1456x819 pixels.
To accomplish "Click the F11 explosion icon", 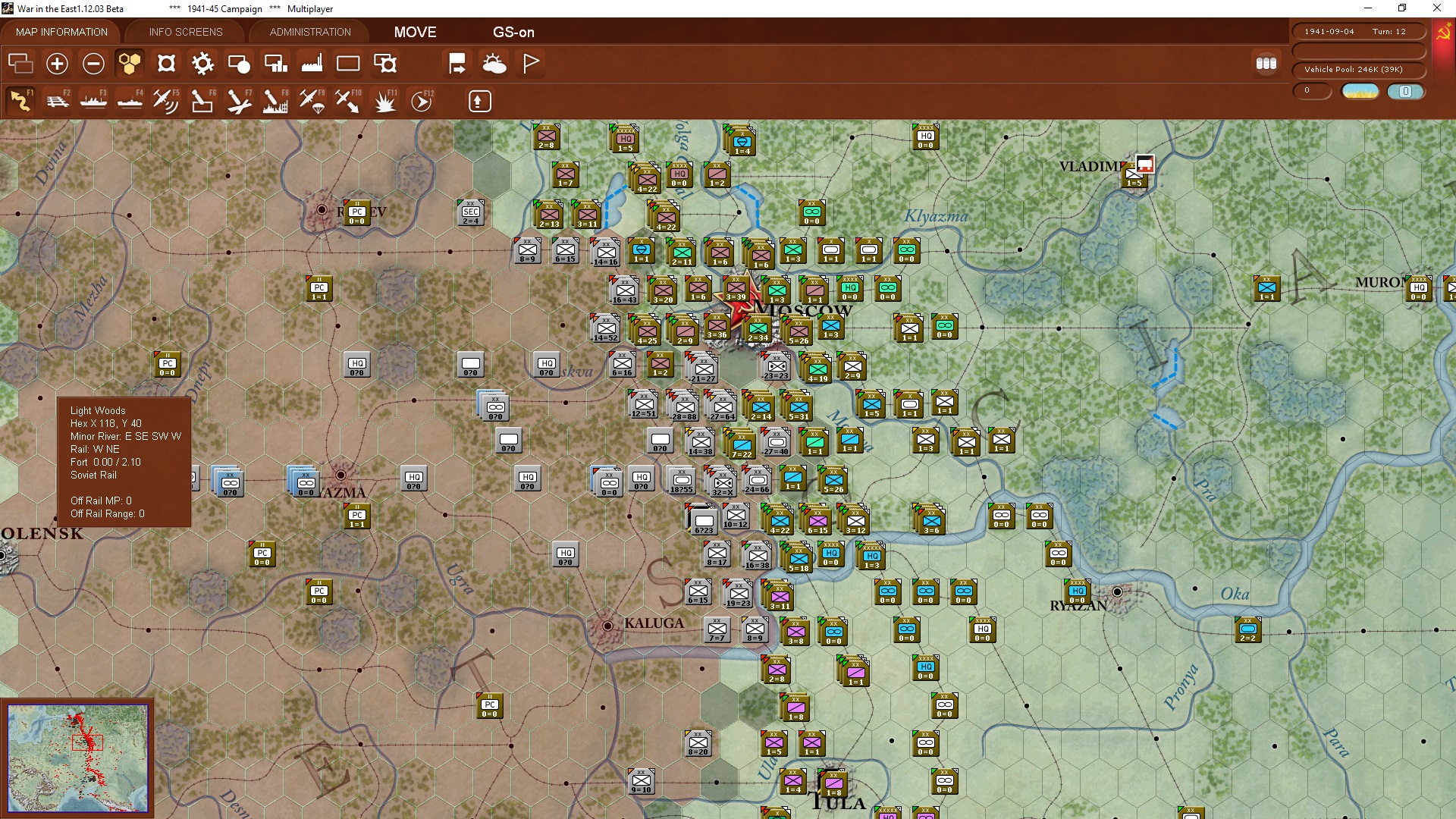I will coord(385,101).
